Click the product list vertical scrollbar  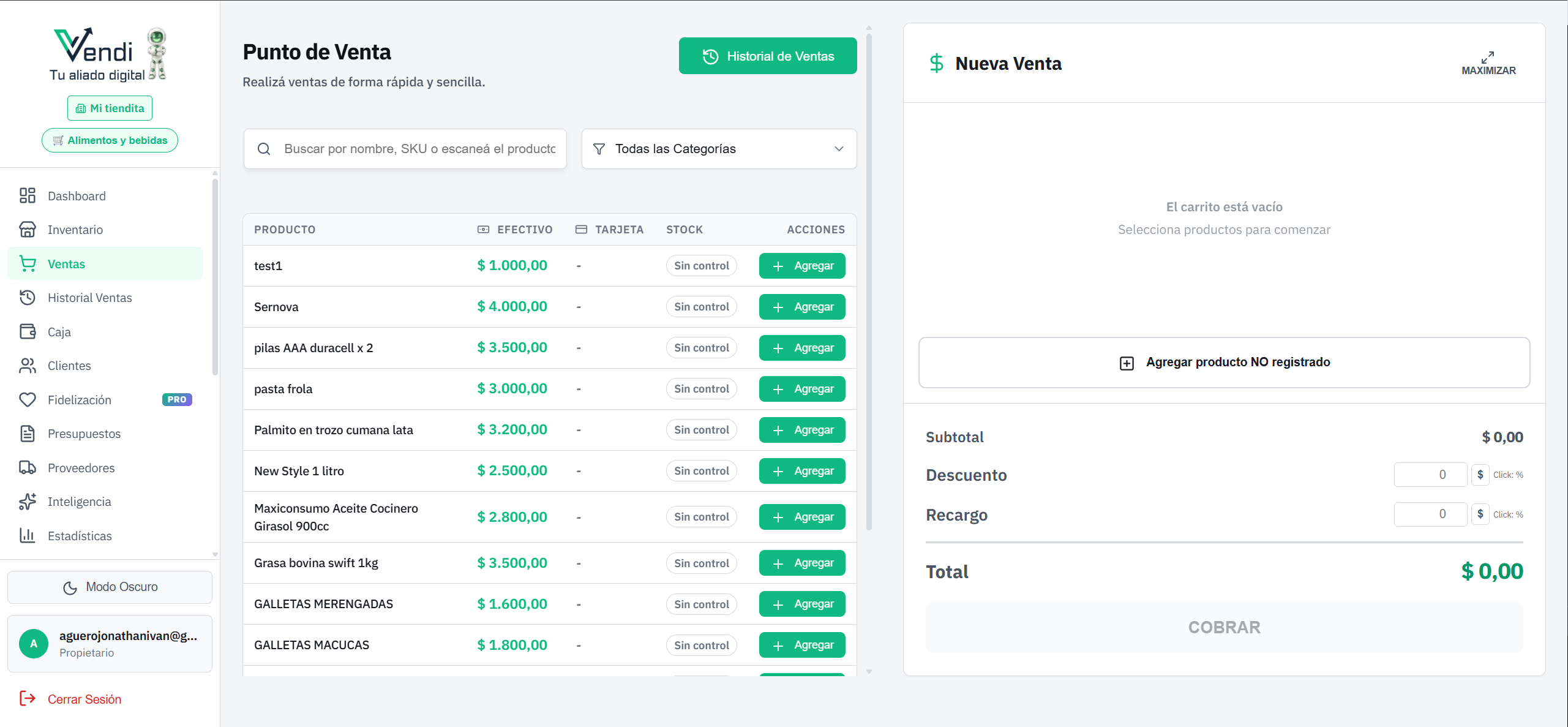click(x=869, y=282)
